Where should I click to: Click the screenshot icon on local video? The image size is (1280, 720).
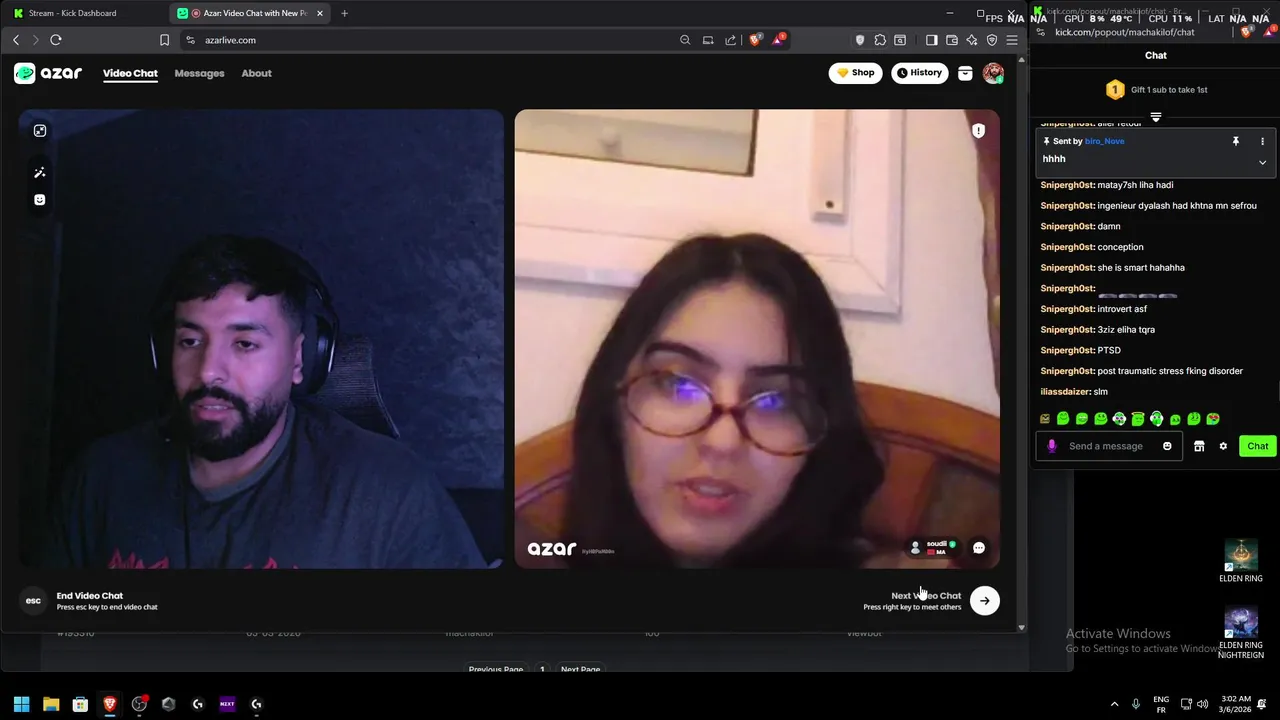(40, 131)
